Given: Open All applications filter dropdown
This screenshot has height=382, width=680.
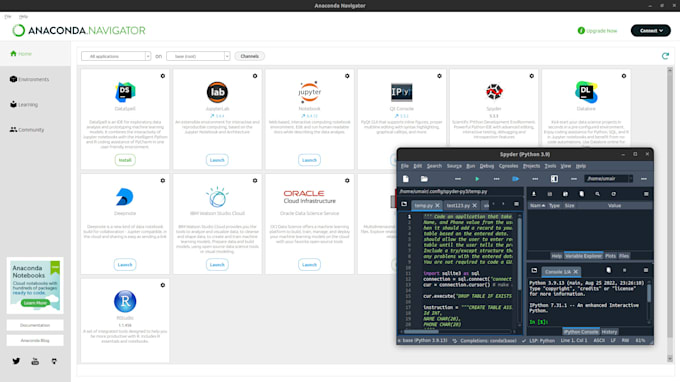Looking at the screenshot, I should (x=116, y=56).
